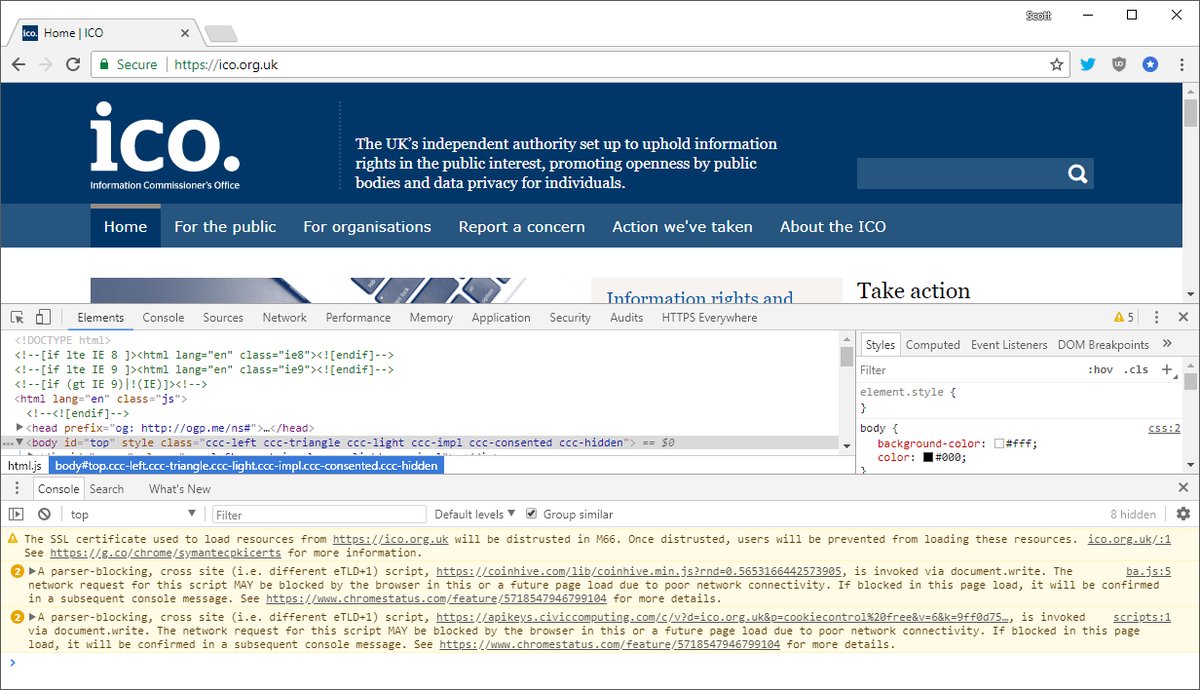Expand the head element node

tap(21, 427)
